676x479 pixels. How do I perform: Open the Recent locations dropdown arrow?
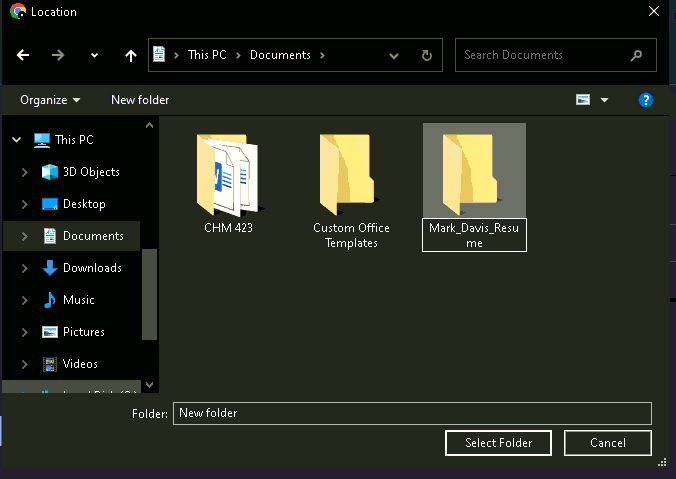(95, 56)
